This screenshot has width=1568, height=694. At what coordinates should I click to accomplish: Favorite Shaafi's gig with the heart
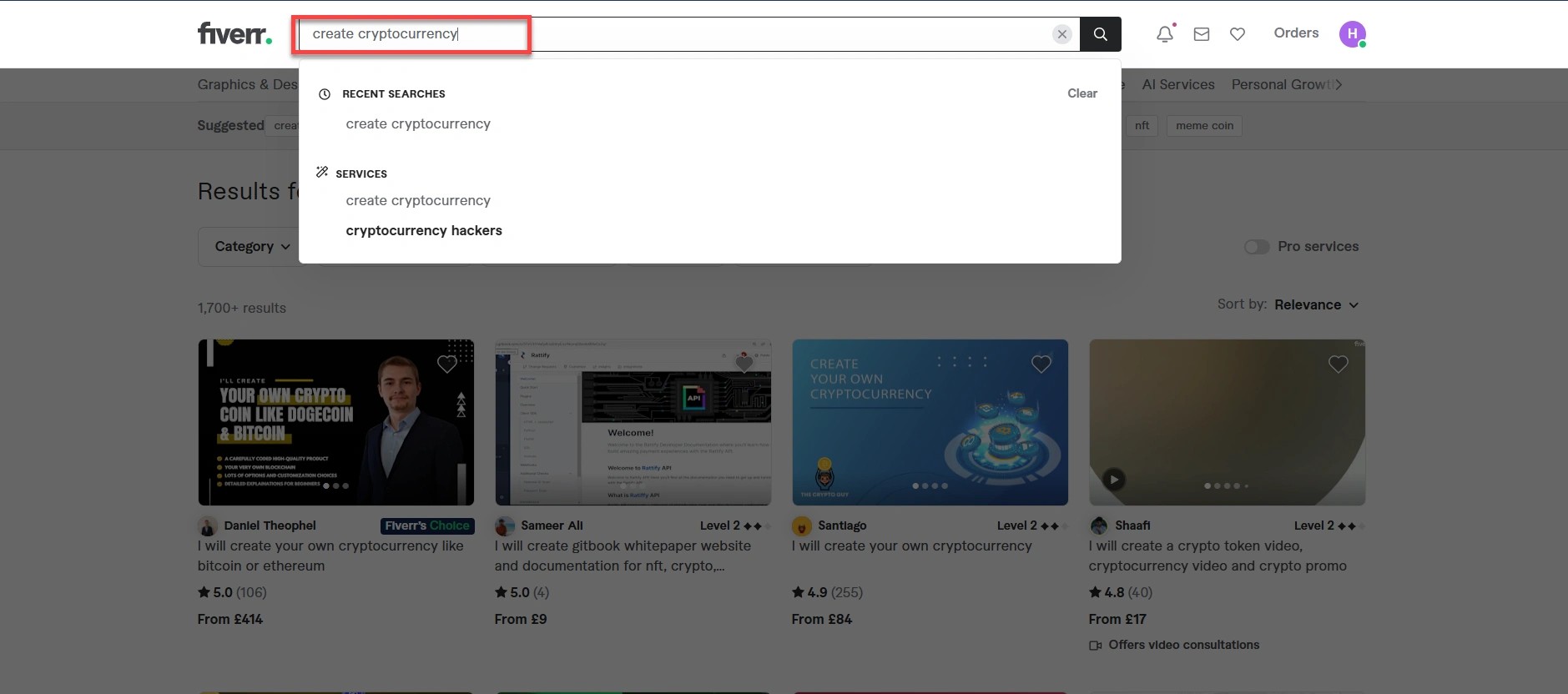pyautogui.click(x=1339, y=364)
